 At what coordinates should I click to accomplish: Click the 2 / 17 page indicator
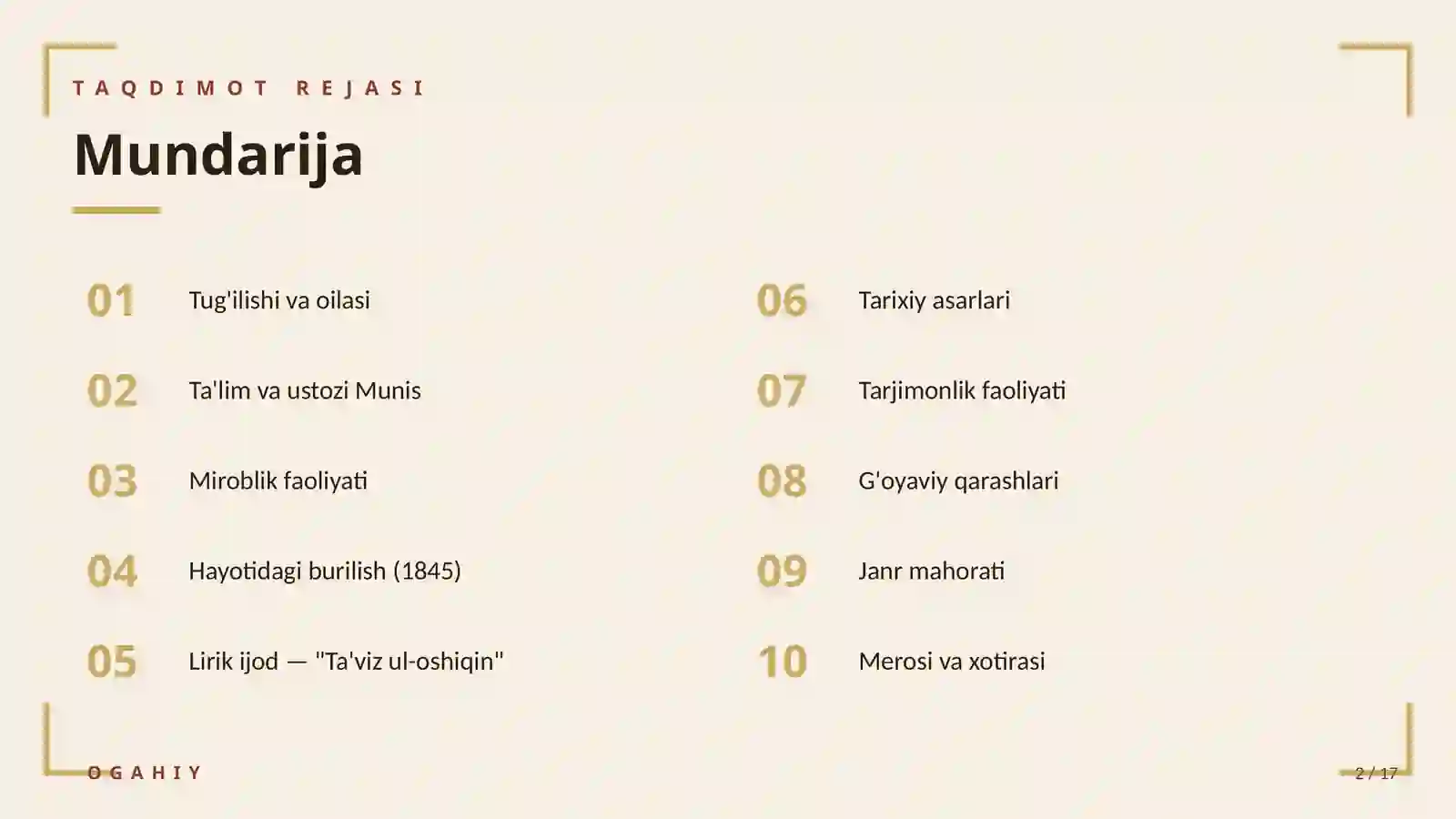[1376, 773]
